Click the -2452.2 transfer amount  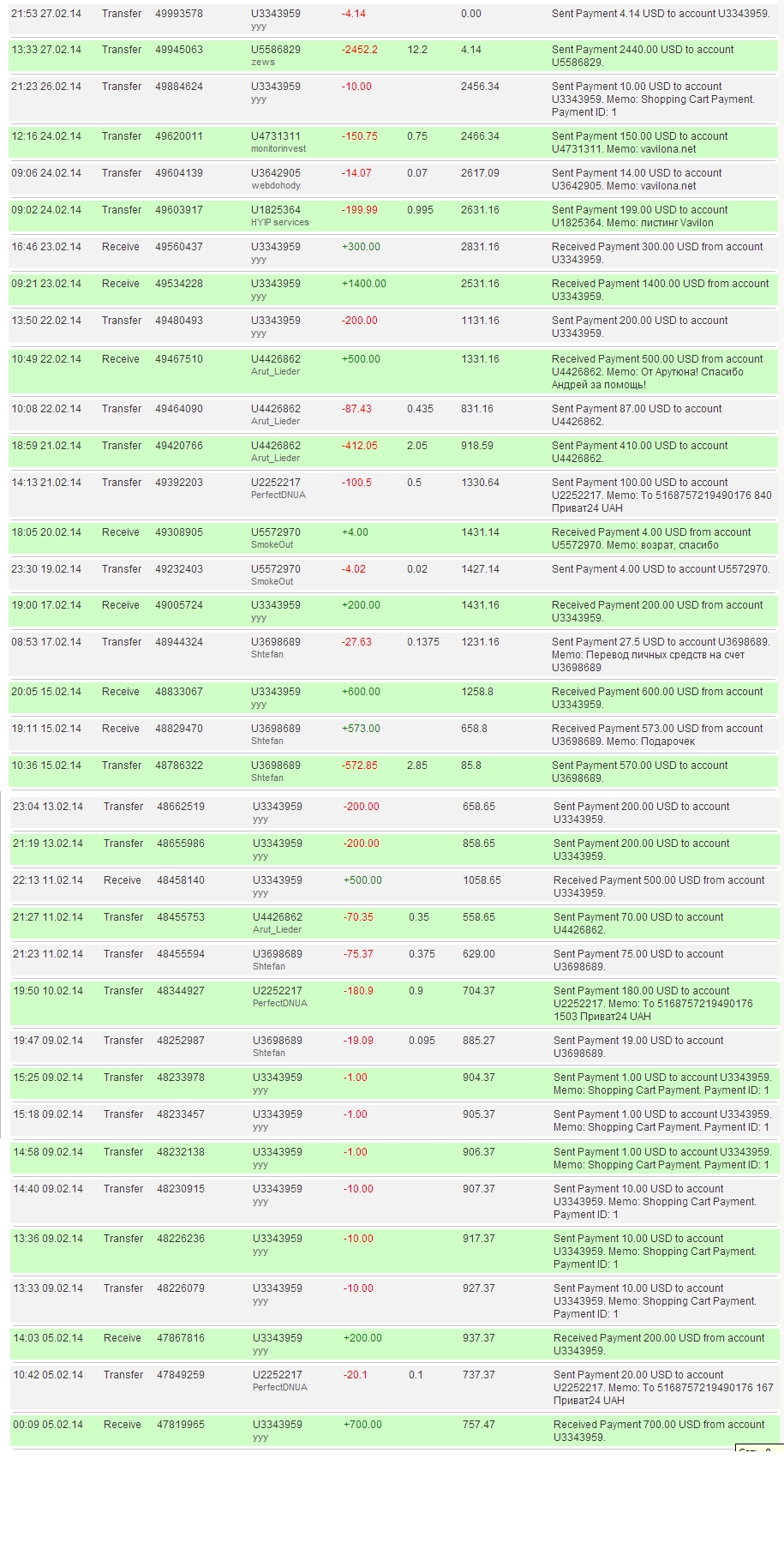pos(360,50)
